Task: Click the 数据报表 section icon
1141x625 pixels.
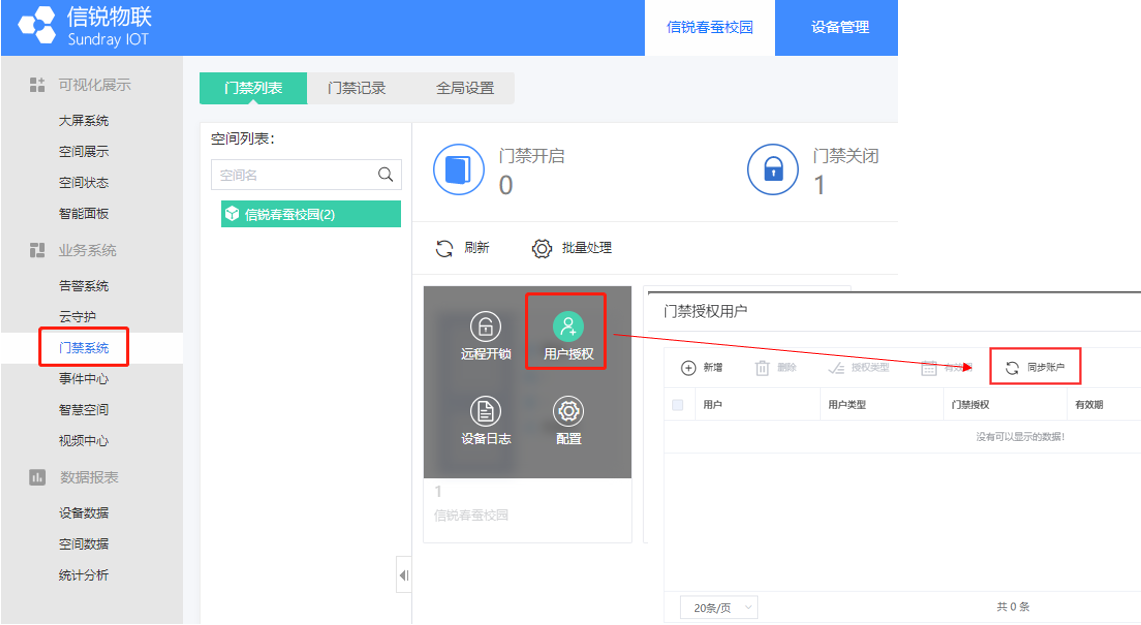Action: pyautogui.click(x=37, y=477)
